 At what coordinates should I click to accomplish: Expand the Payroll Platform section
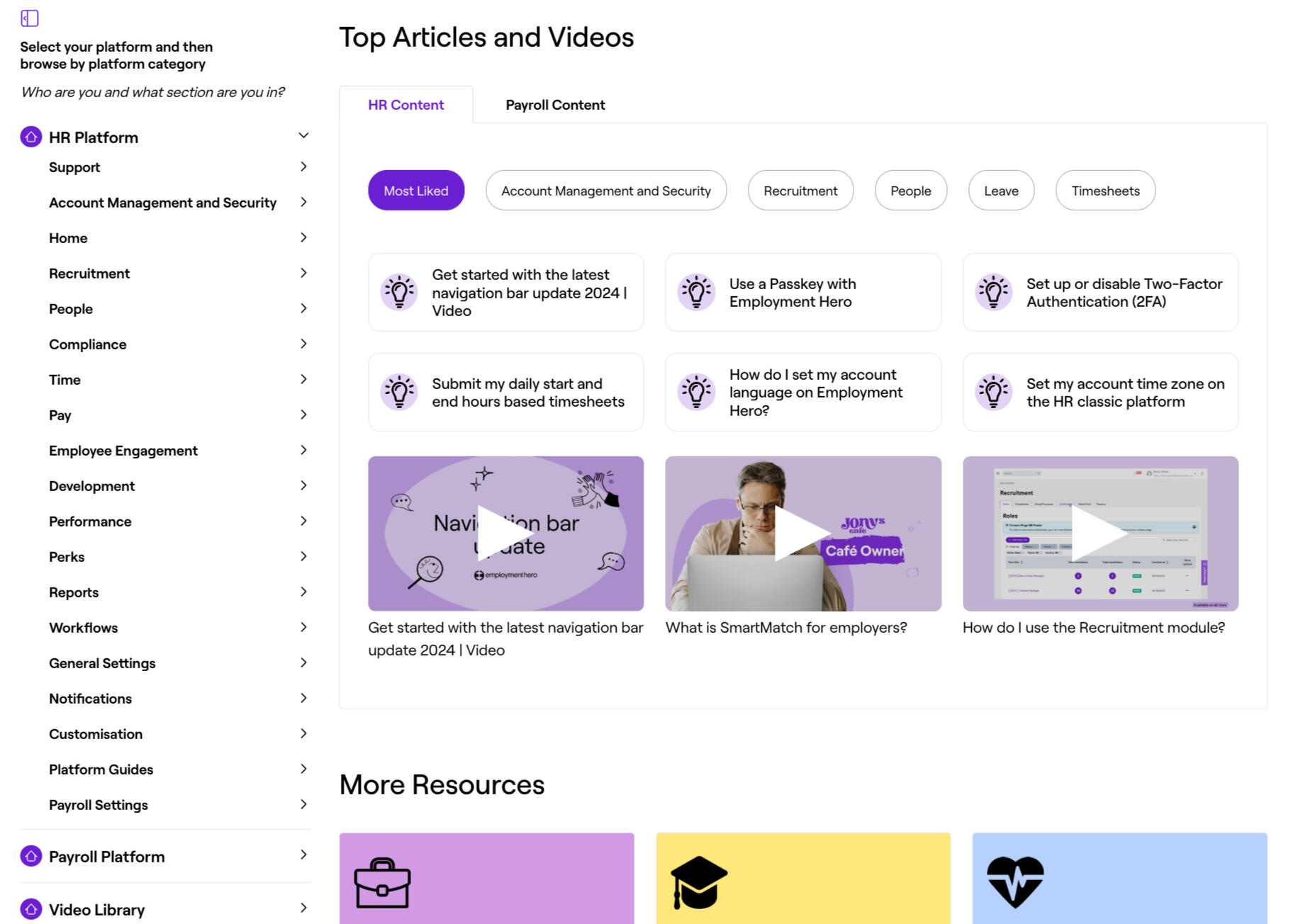point(303,855)
